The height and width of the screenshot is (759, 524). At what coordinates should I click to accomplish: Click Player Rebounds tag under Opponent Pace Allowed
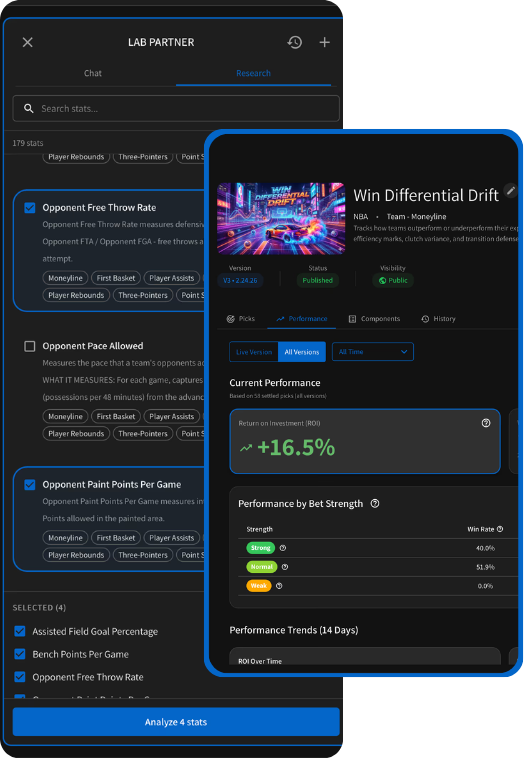(x=76, y=434)
